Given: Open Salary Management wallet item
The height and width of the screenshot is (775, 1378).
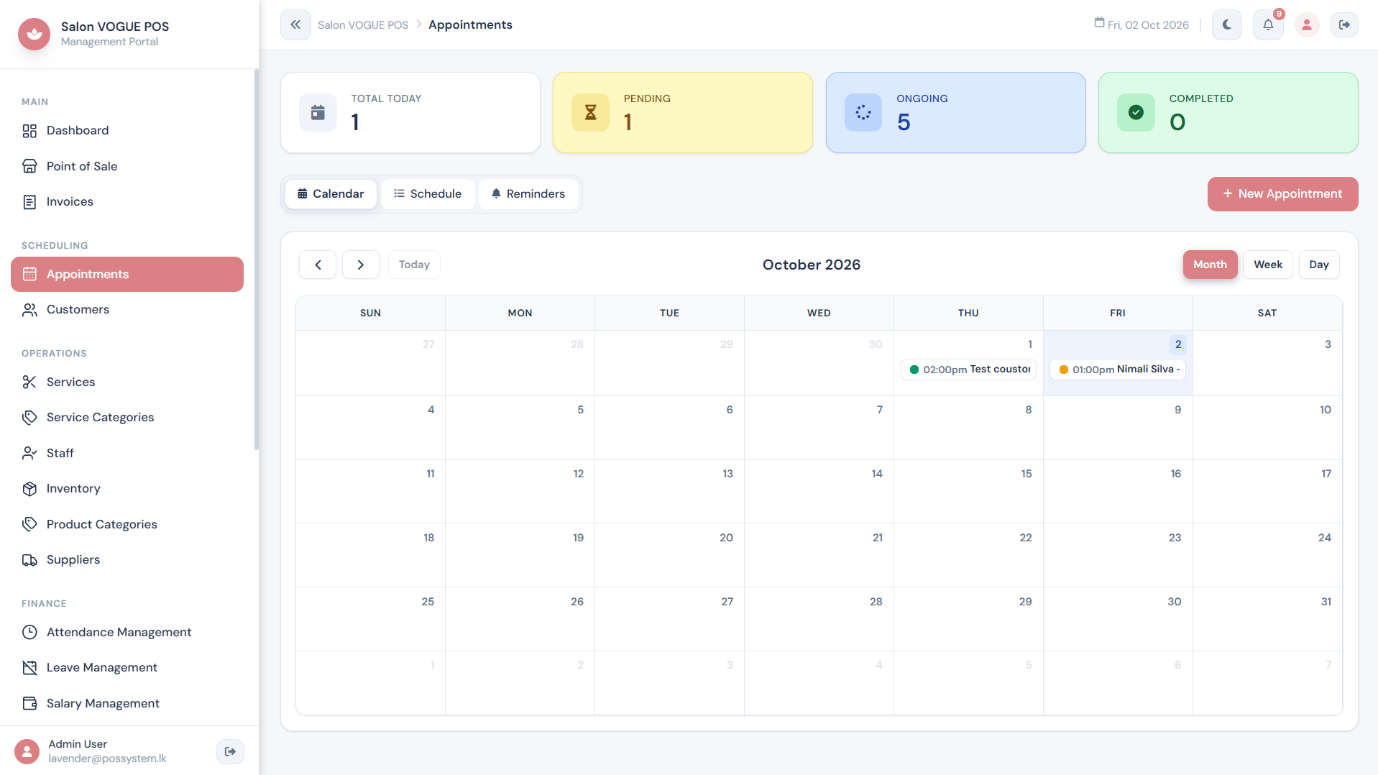Looking at the screenshot, I should [x=127, y=703].
